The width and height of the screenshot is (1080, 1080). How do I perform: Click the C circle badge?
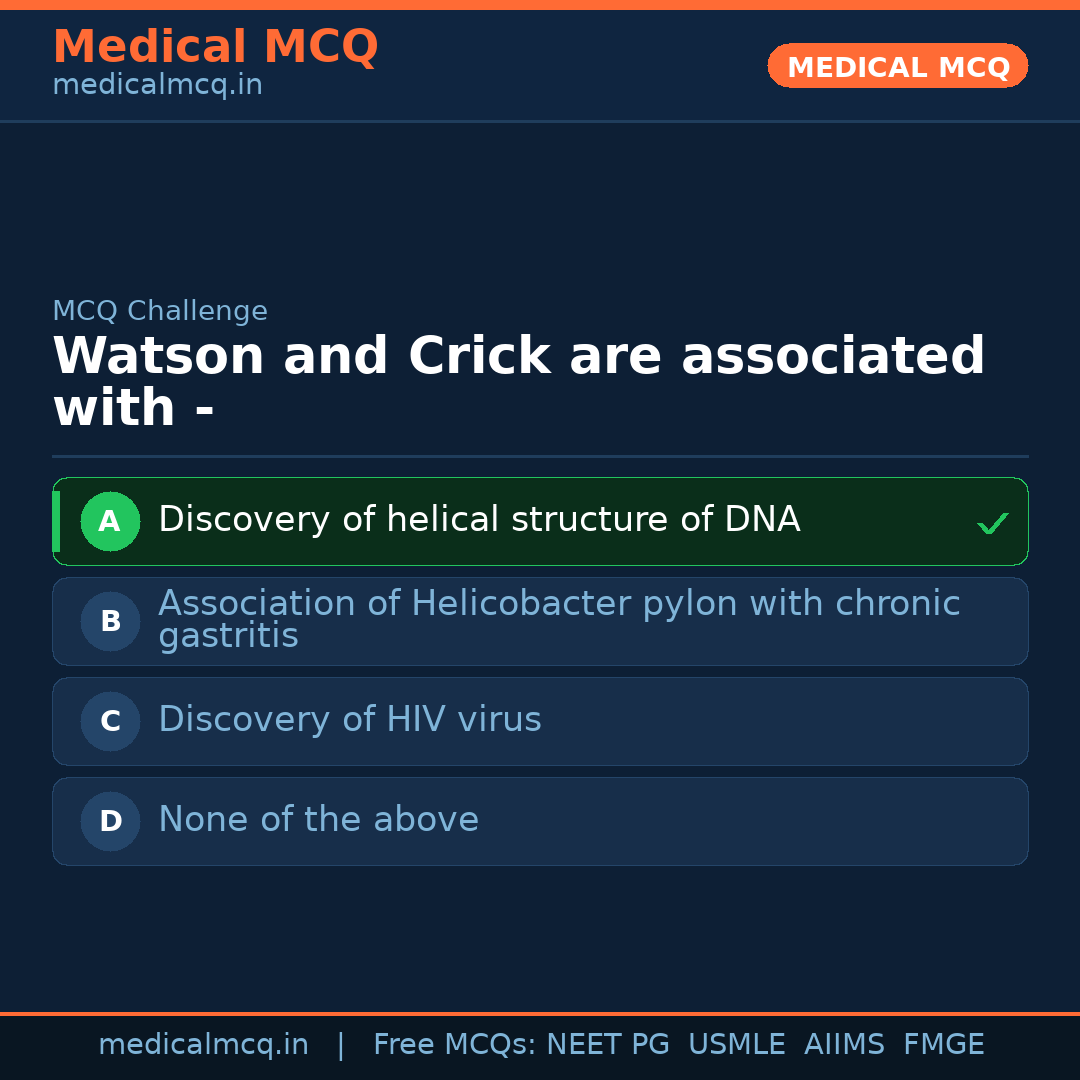click(110, 721)
